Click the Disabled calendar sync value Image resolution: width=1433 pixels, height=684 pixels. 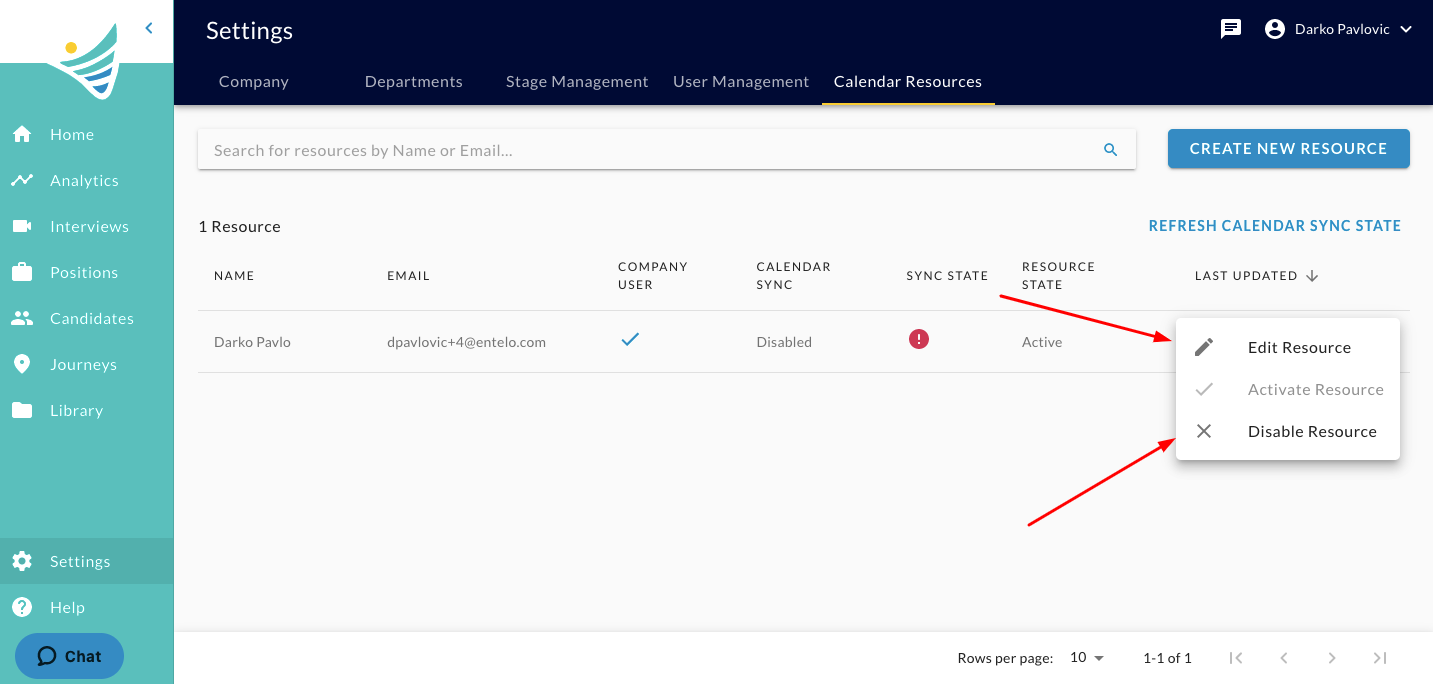(784, 342)
